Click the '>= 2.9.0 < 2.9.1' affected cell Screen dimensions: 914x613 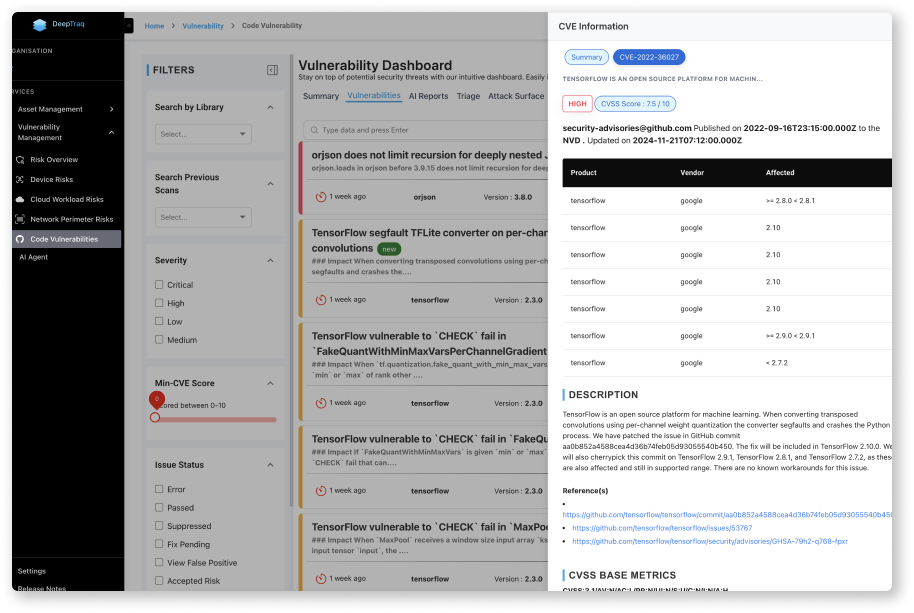tap(790, 336)
